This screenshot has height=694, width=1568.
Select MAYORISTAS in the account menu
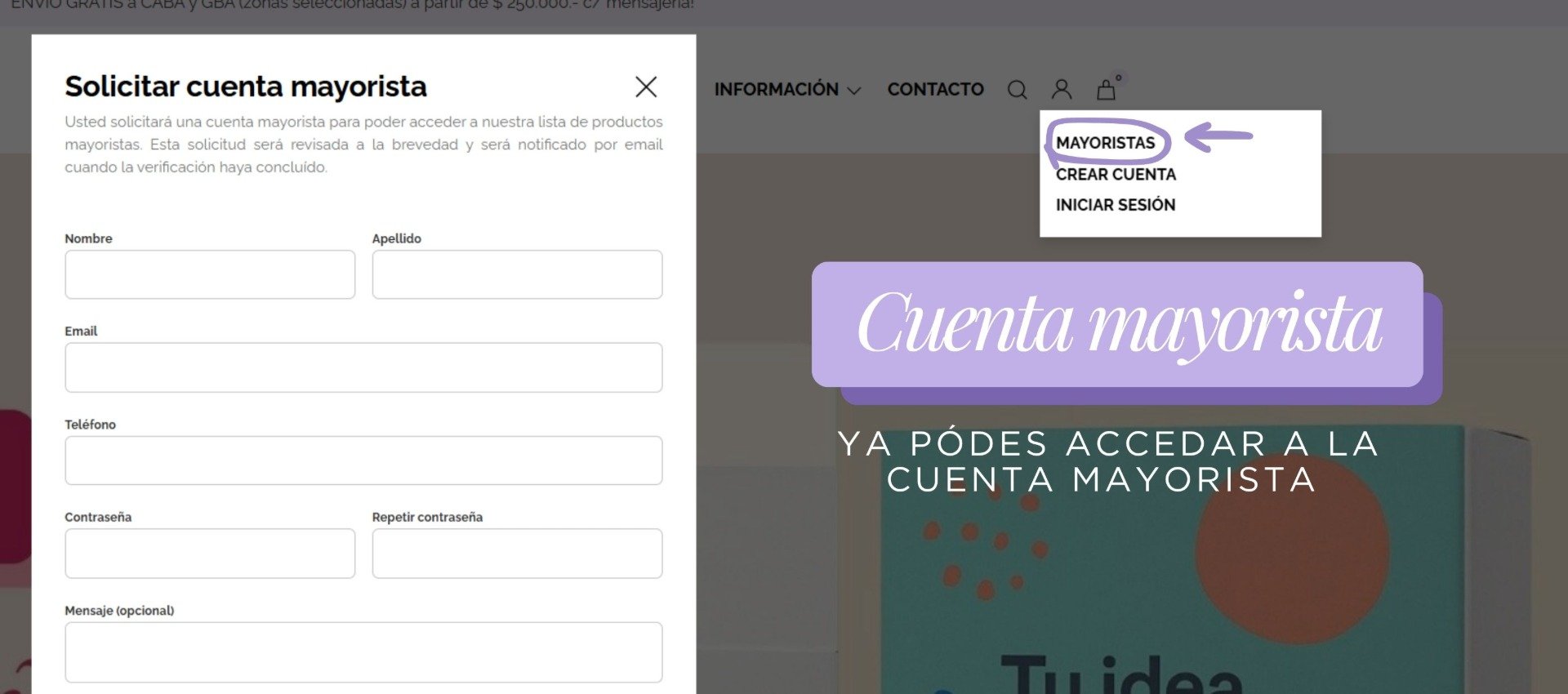1105,143
